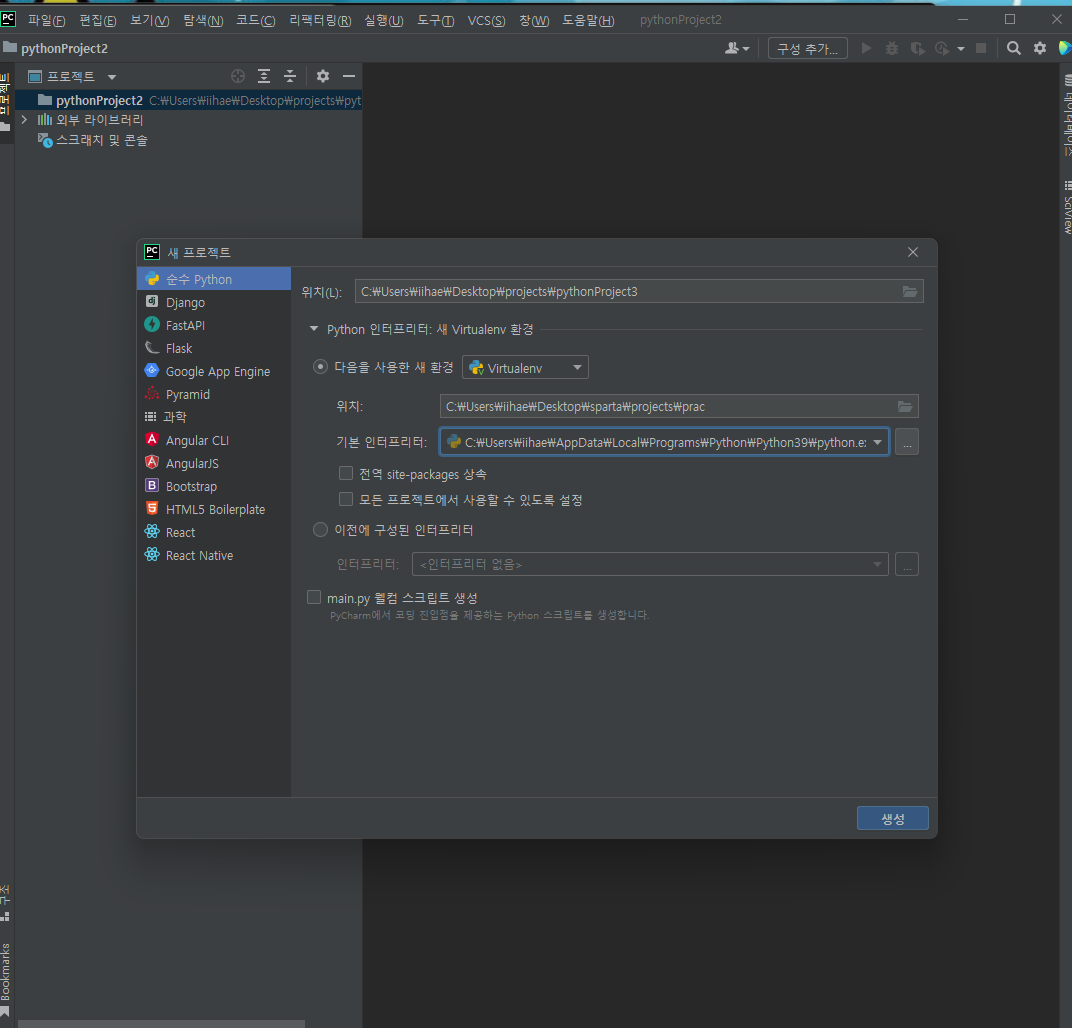Expand all in project panel toolbar
The width and height of the screenshot is (1072, 1028).
point(264,76)
